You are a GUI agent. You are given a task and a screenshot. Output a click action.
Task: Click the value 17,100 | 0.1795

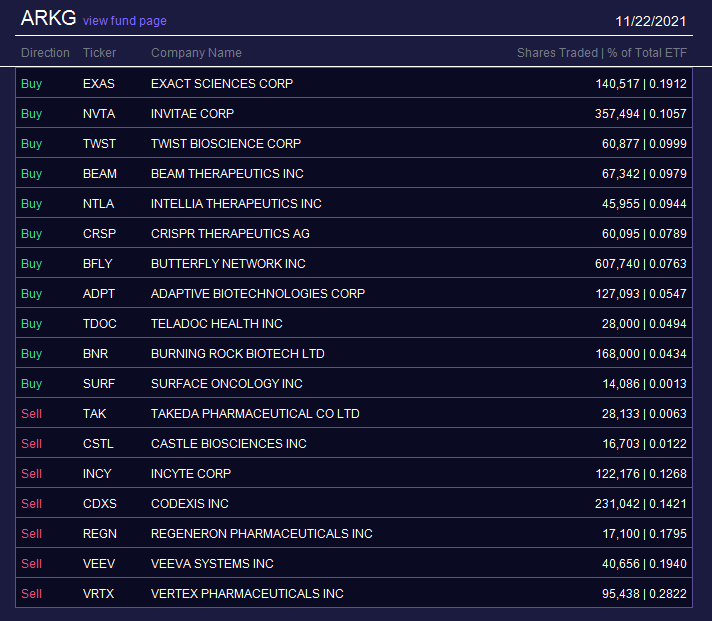click(644, 533)
